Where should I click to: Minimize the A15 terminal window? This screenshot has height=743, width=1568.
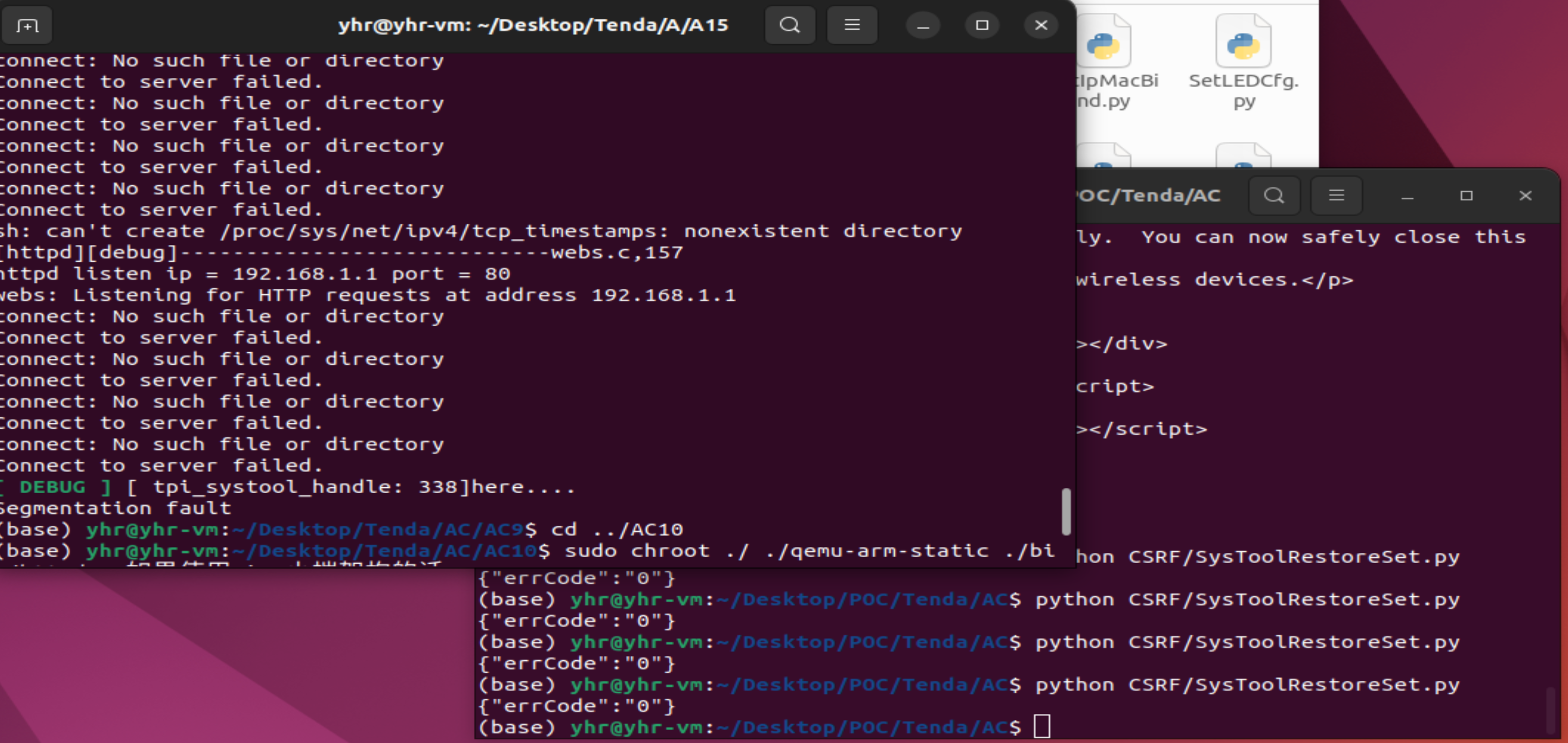[x=923, y=26]
